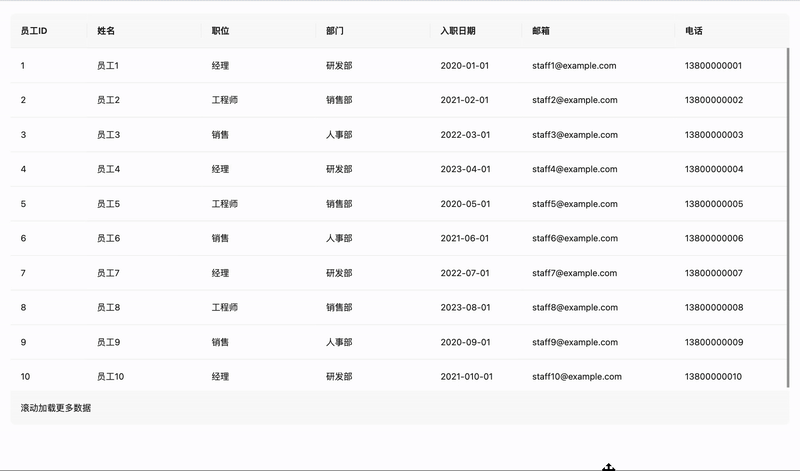Screen dimensions: 800x471
Task: Click hire date 2021-010-01
Action: [466, 377]
